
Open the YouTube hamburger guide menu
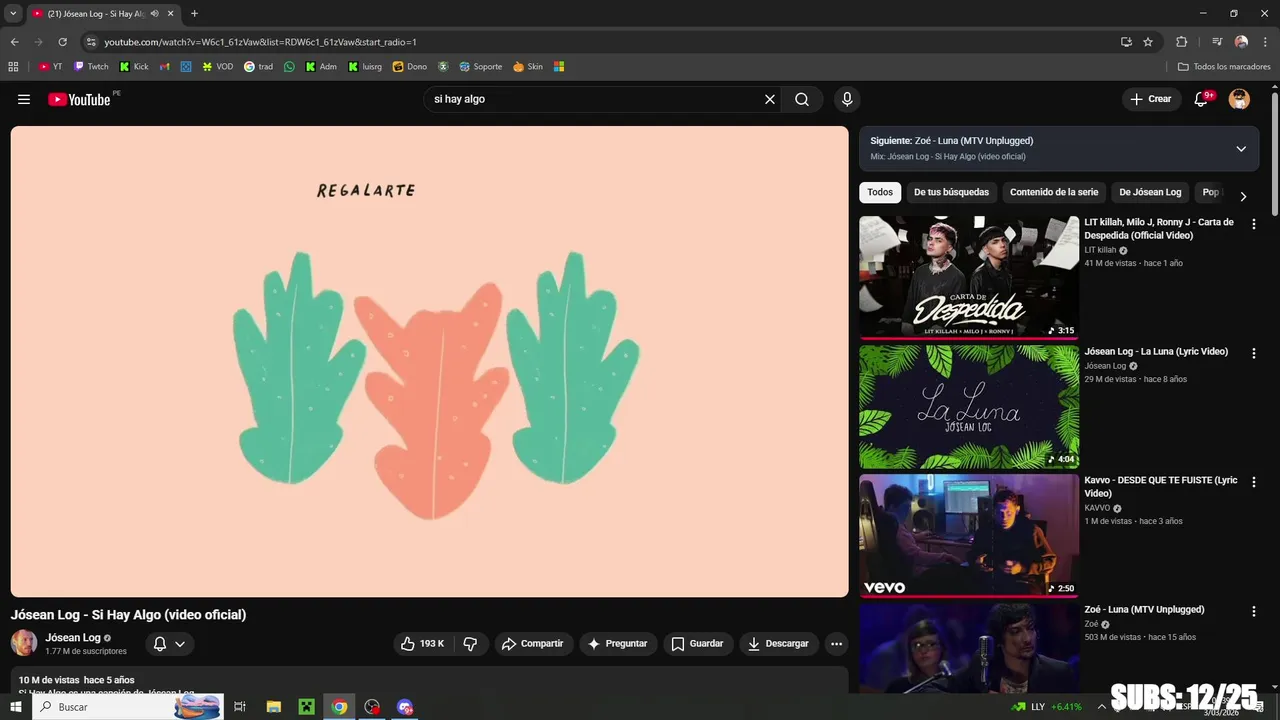[24, 99]
